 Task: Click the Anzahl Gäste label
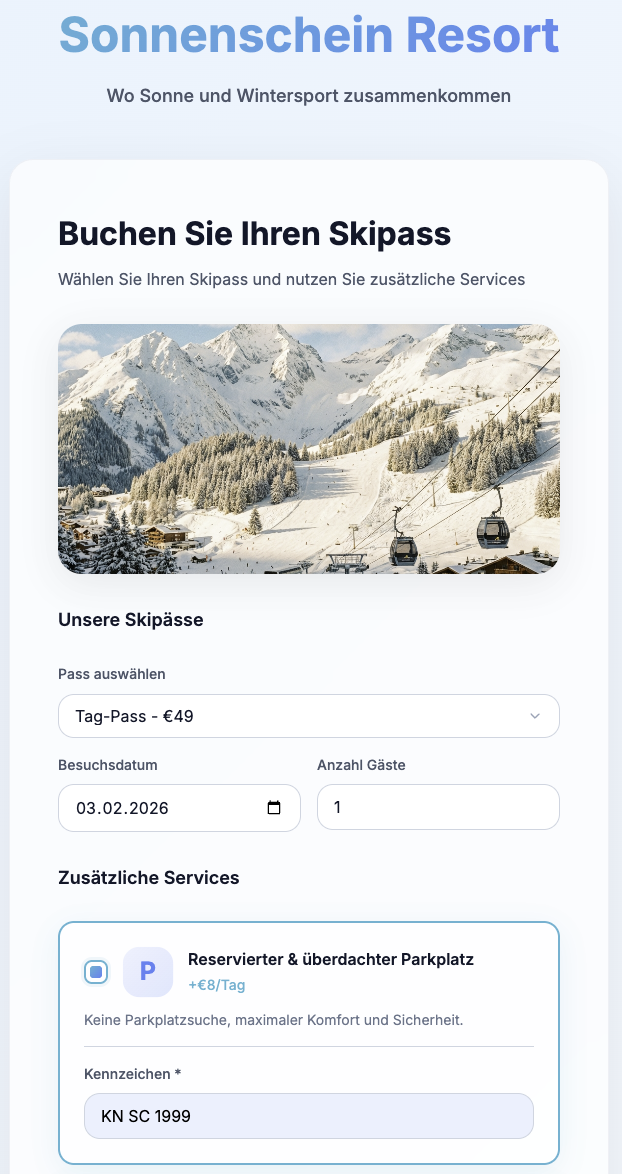pos(361,765)
